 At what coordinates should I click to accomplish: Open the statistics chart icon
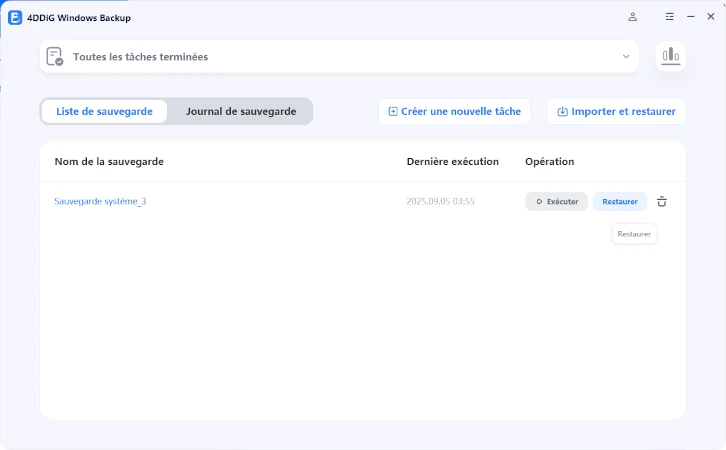coord(671,56)
